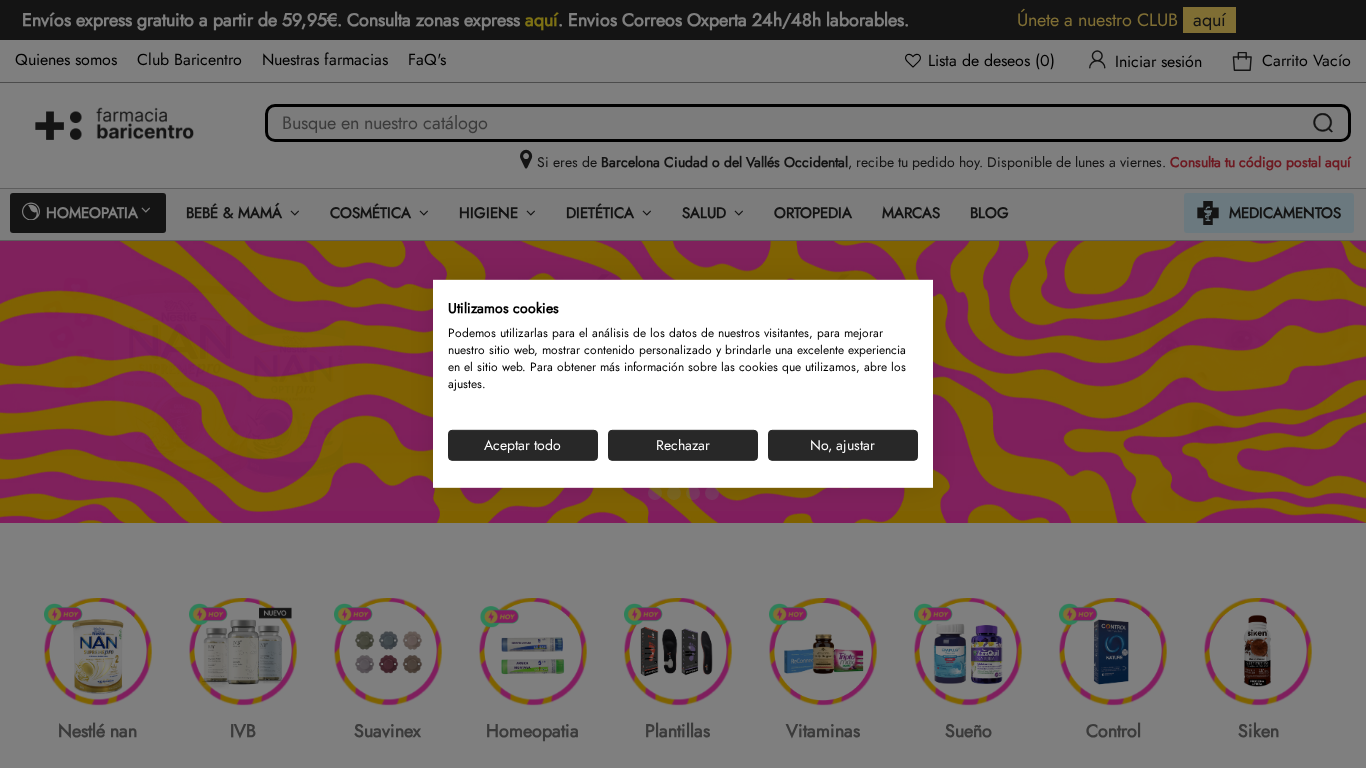Open the Nestlé nan category circle
This screenshot has width=1366, height=768.
point(98,651)
